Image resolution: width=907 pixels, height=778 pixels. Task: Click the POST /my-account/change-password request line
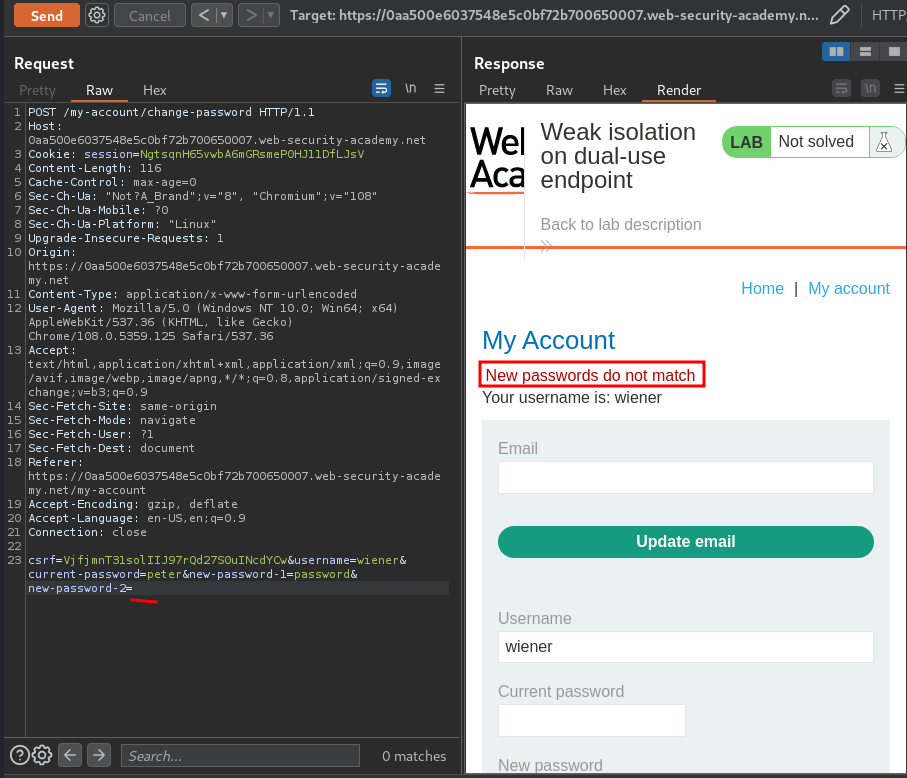tap(171, 112)
